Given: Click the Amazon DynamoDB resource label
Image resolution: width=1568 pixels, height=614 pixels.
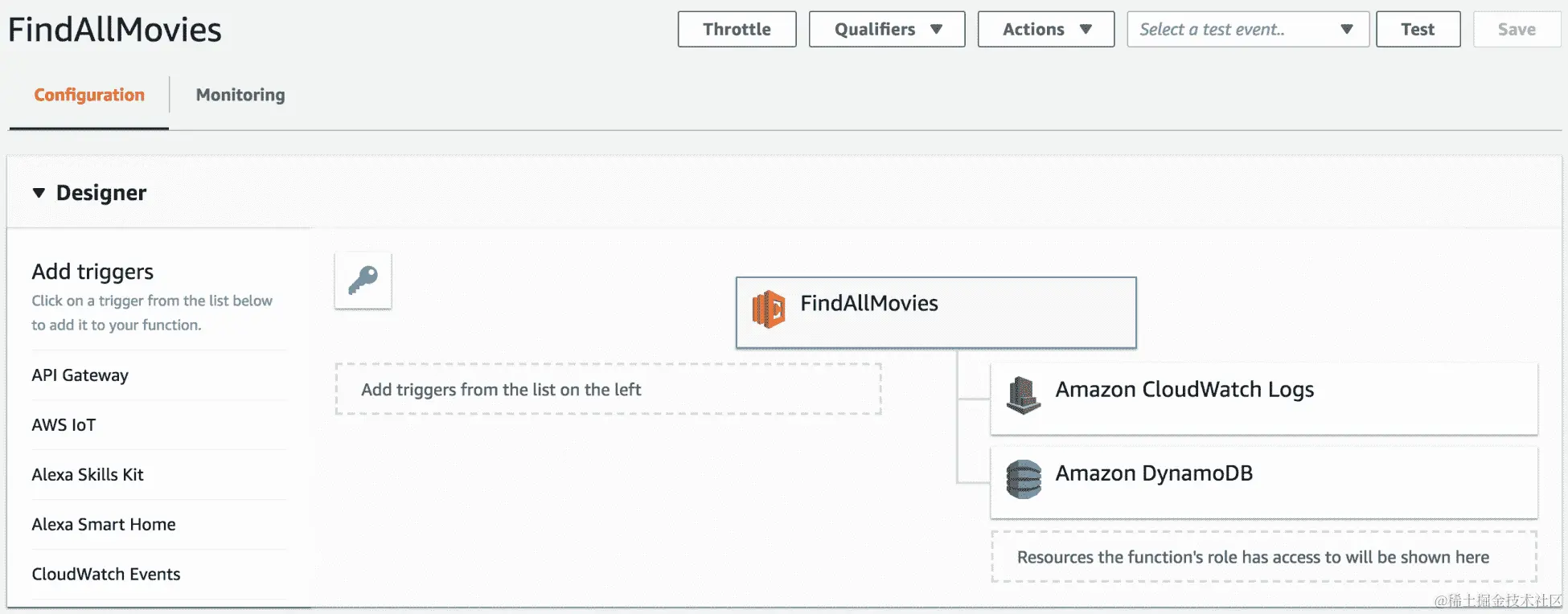Looking at the screenshot, I should [x=1154, y=473].
